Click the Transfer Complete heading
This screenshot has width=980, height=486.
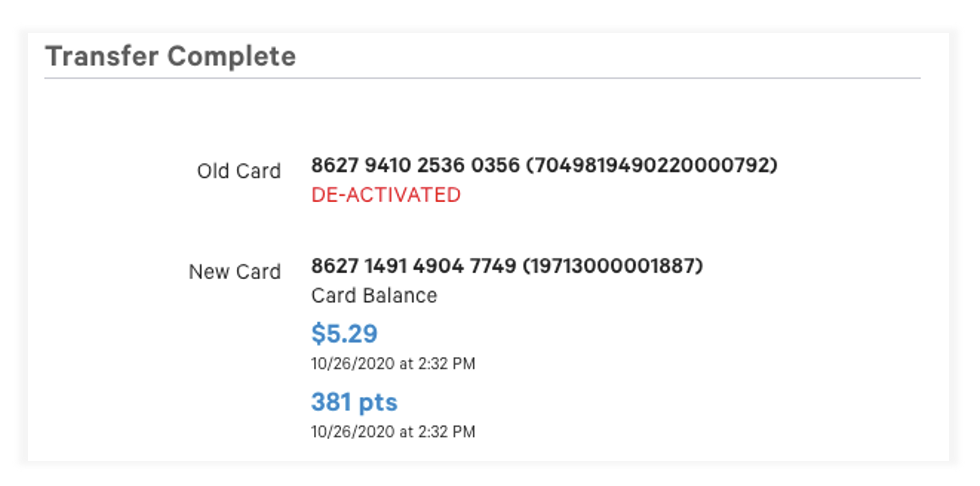click(x=170, y=56)
